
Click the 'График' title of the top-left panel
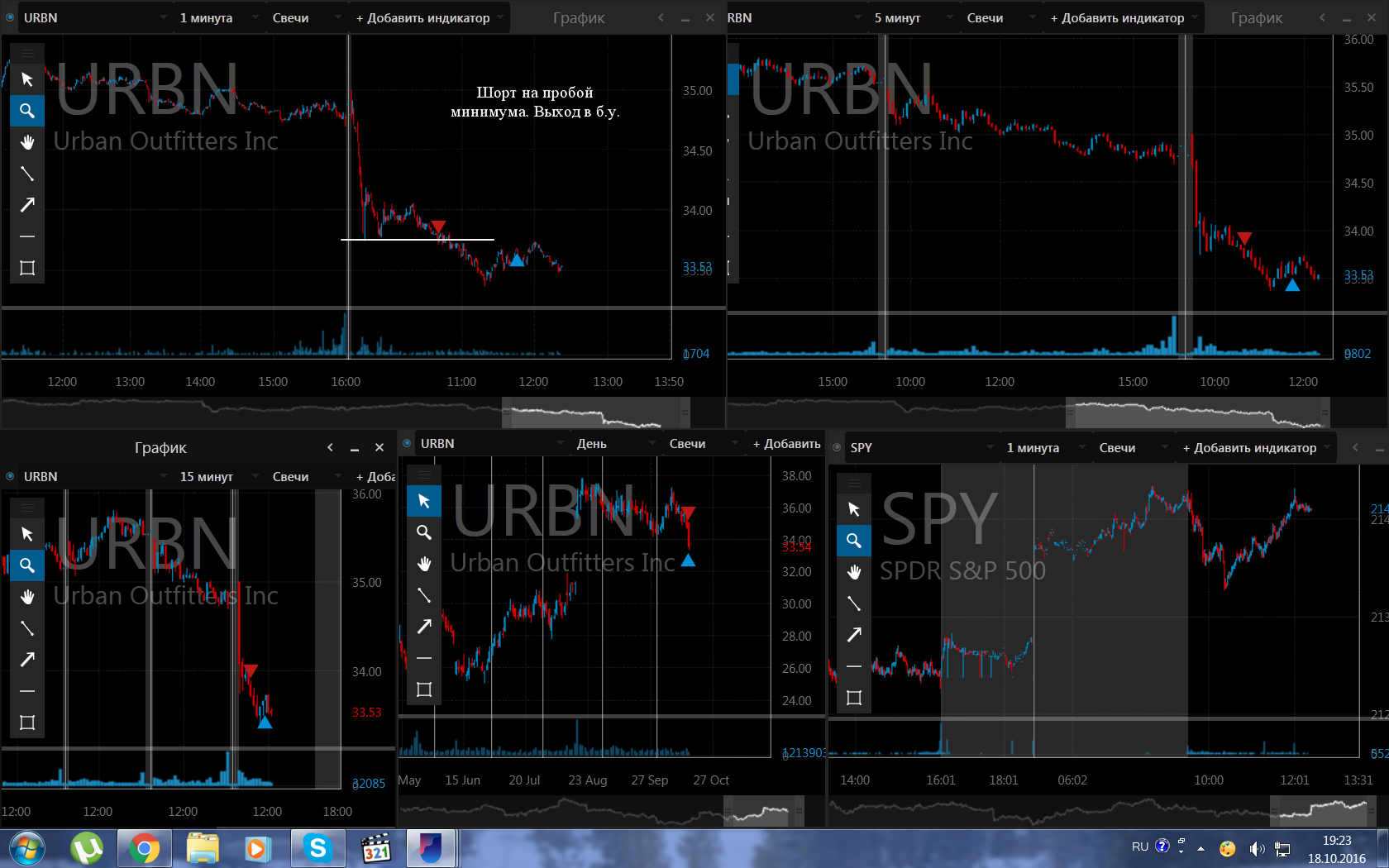(x=579, y=17)
